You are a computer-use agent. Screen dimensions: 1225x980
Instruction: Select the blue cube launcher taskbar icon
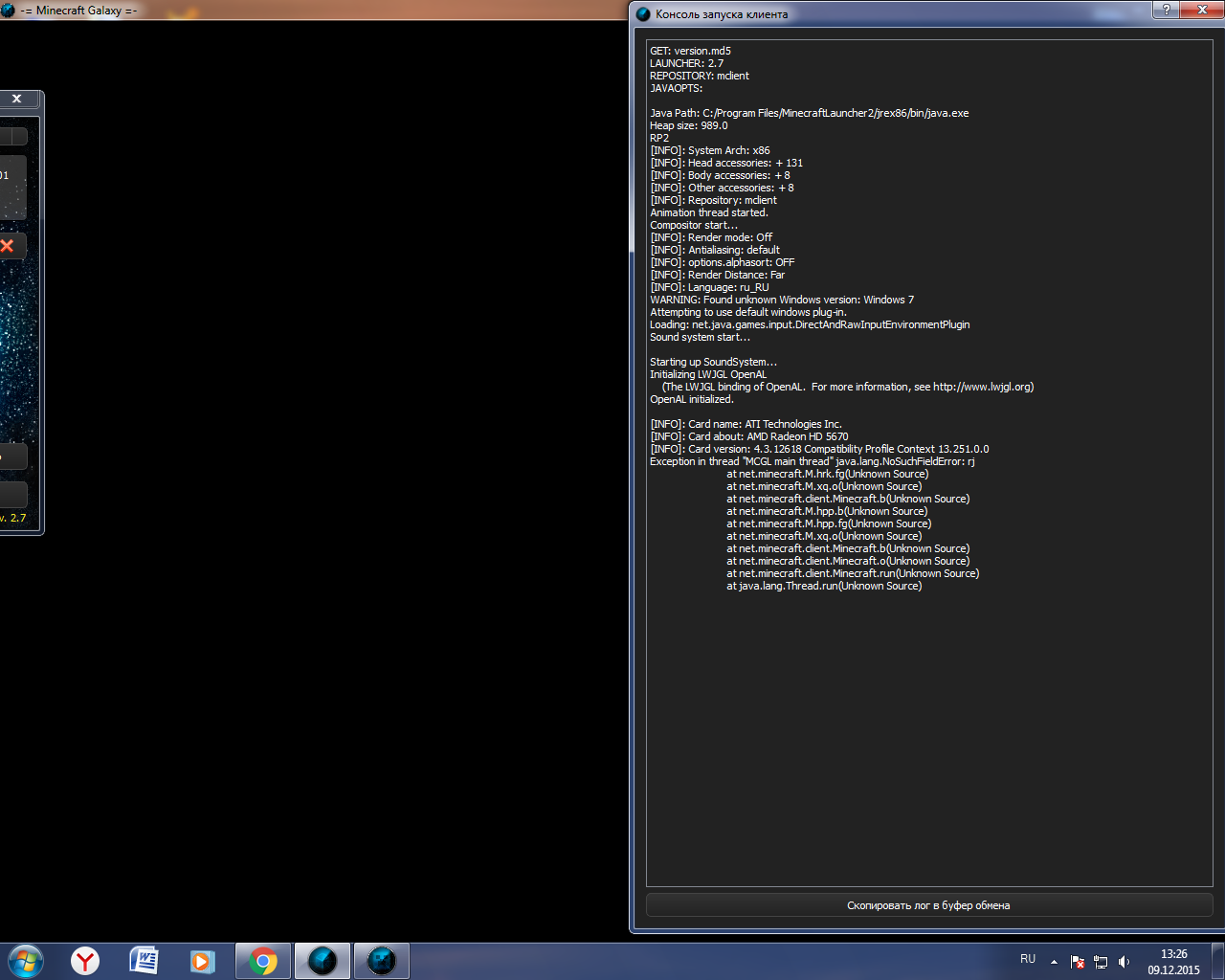323,961
